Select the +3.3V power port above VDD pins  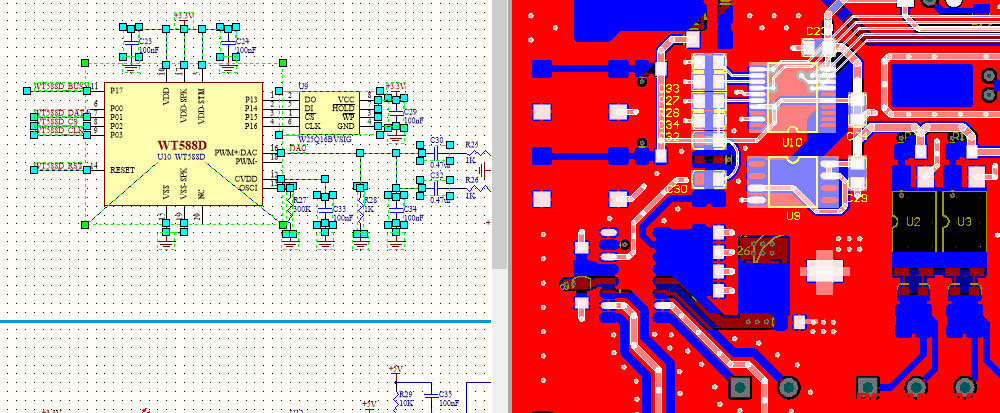182,21
